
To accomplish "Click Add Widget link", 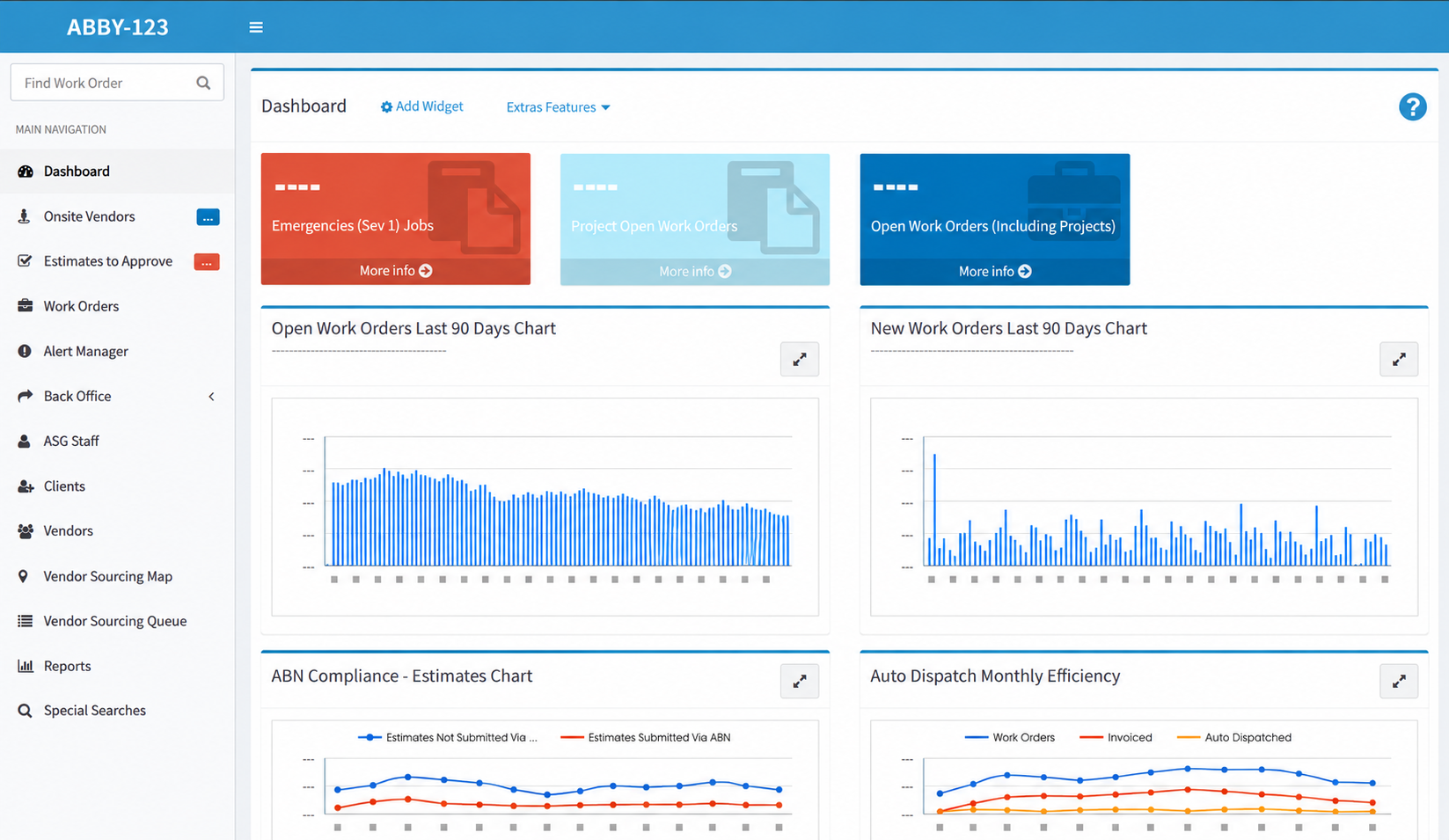I will [422, 106].
